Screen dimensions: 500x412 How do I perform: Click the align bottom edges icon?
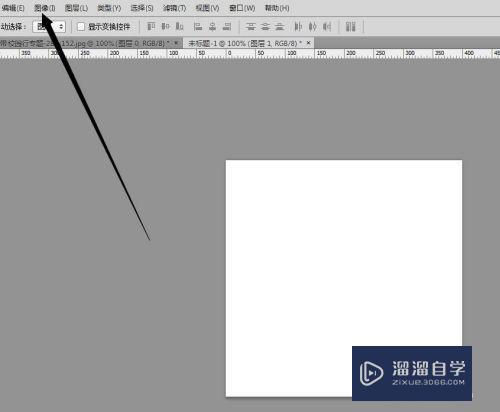coord(179,26)
